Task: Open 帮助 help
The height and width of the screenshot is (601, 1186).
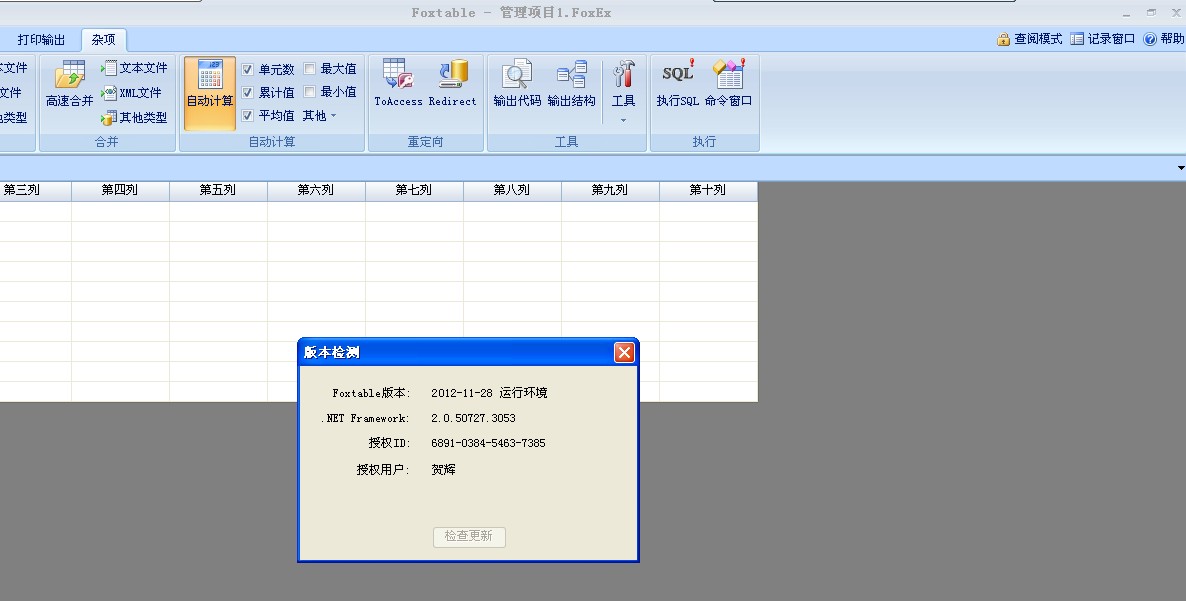Action: pos(1163,39)
